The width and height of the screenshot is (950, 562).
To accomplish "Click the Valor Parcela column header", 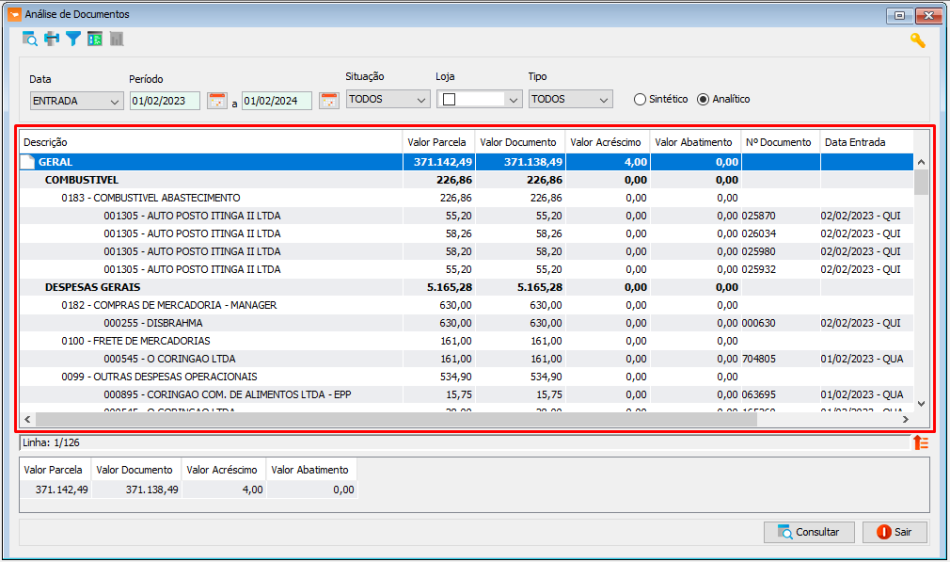I will (437, 142).
